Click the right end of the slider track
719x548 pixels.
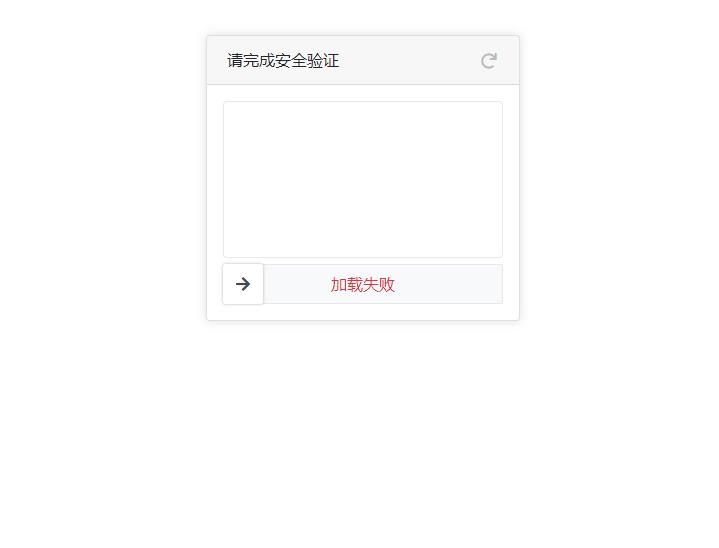point(493,284)
